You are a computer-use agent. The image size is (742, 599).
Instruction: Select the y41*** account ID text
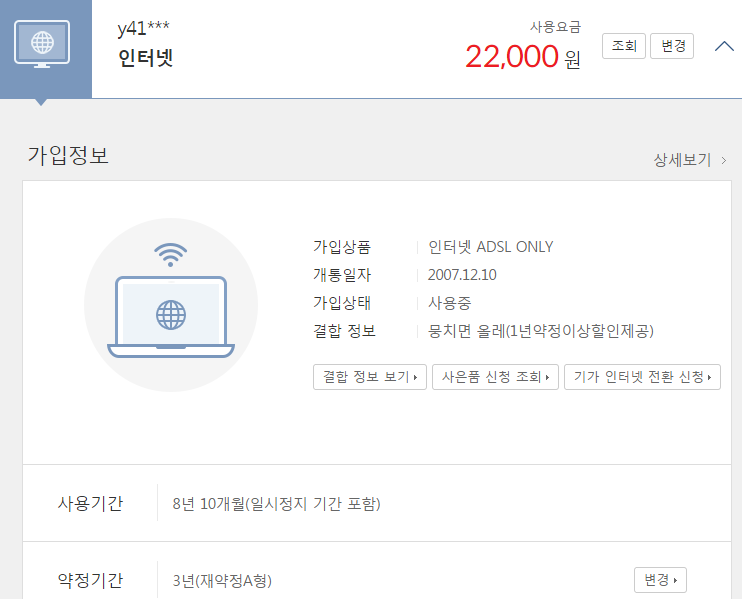pos(143,27)
